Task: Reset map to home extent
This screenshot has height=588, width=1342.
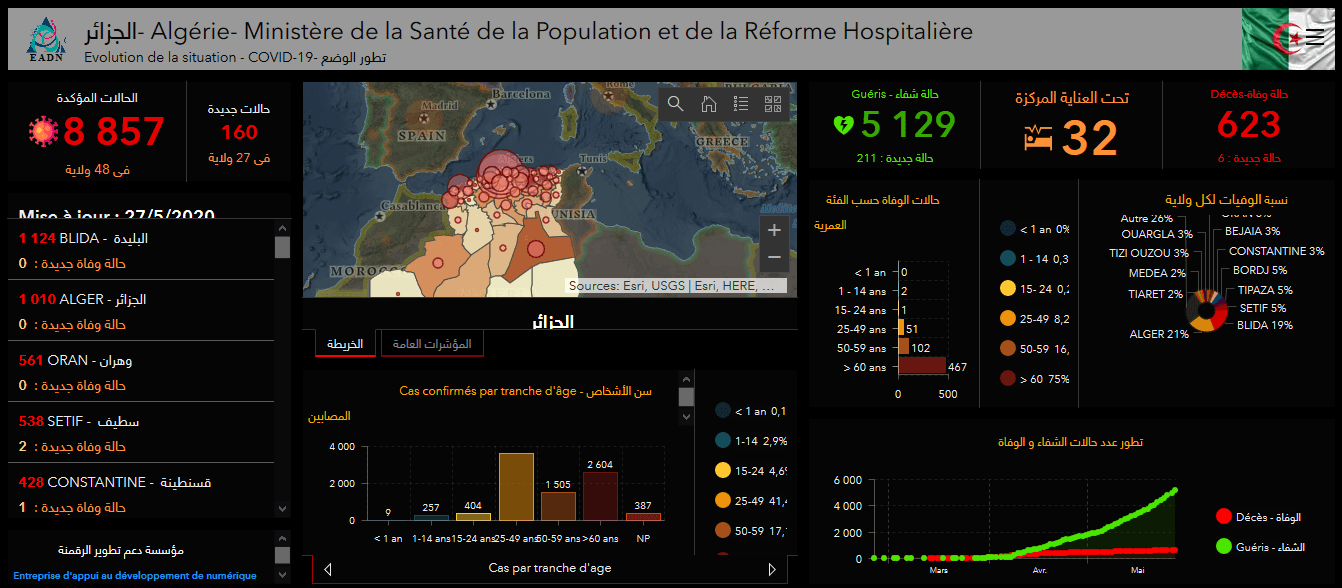Action: pyautogui.click(x=708, y=103)
